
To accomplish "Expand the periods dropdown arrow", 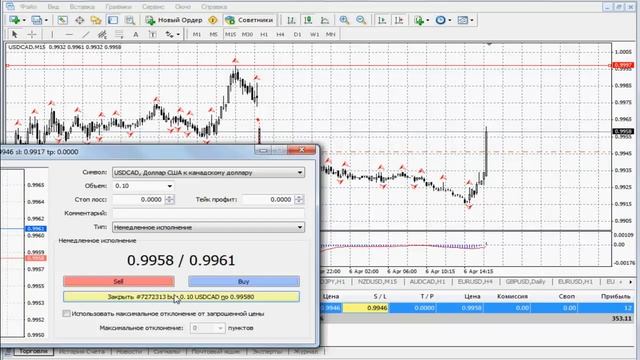I will (x=450, y=20).
